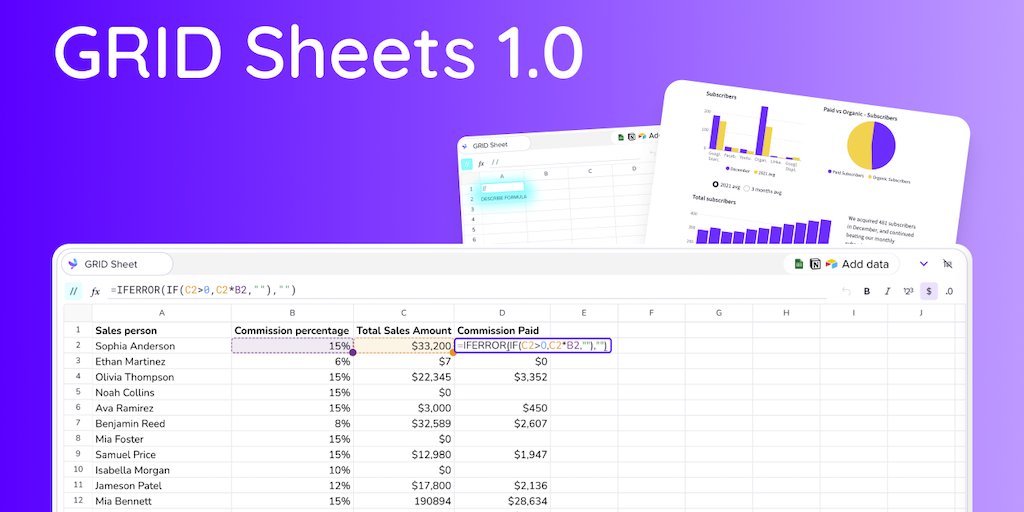1024x512 pixels.
Task: Click the Google Sheets icon in Add data
Action: tap(798, 264)
